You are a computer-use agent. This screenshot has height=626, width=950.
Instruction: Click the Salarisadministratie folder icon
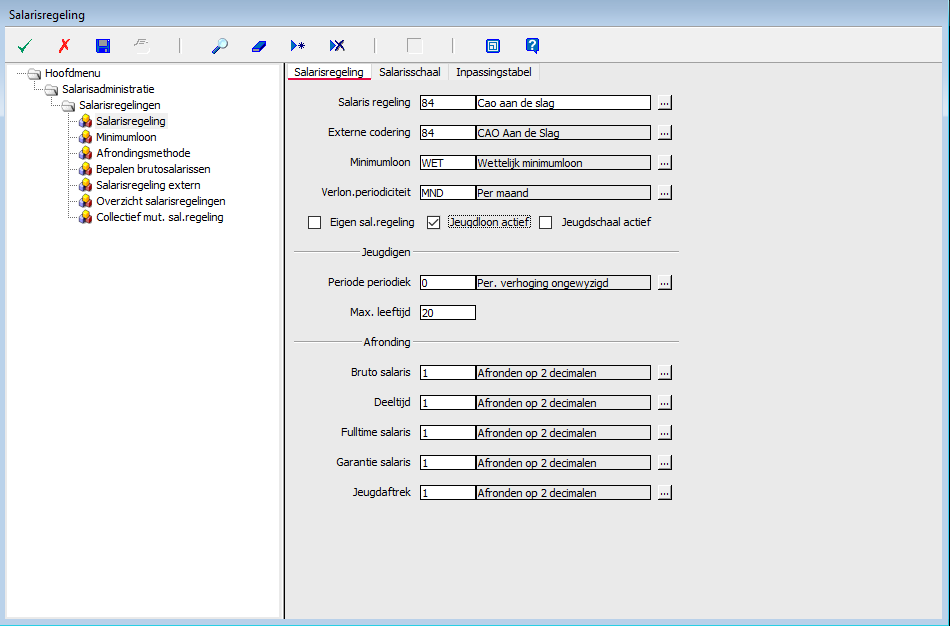(x=51, y=90)
